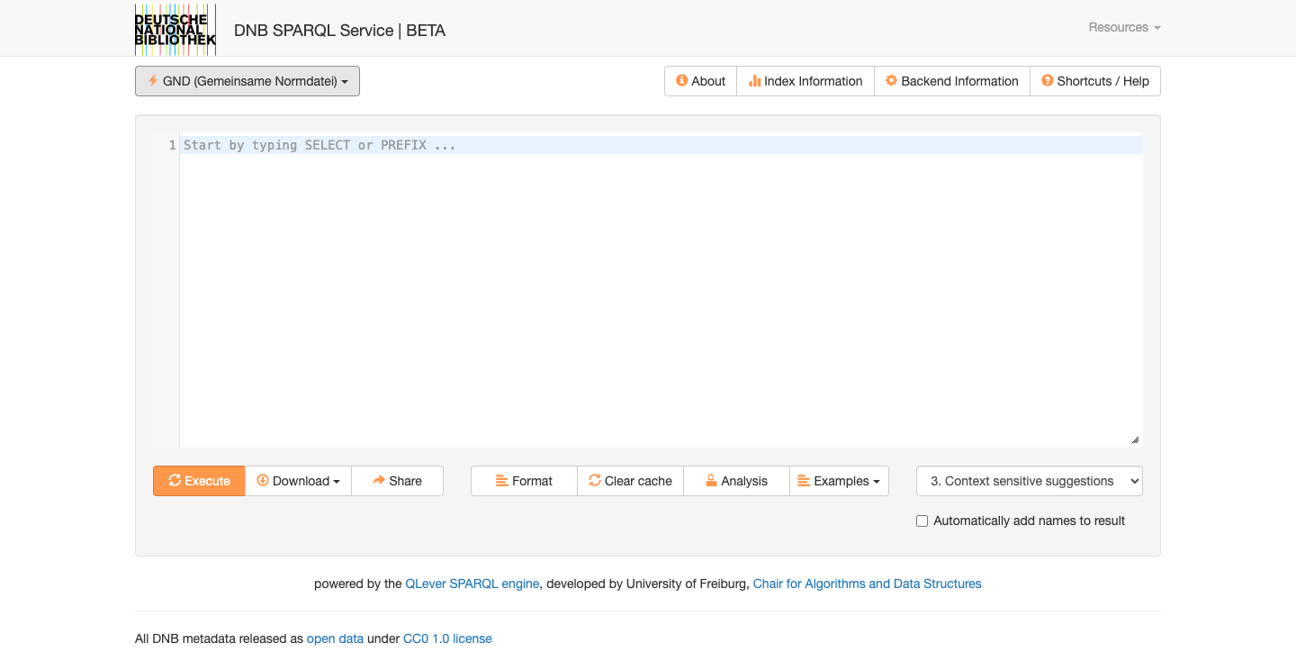The height and width of the screenshot is (652, 1296).
Task: Click the person icon on the Analysis button
Action: [x=710, y=481]
